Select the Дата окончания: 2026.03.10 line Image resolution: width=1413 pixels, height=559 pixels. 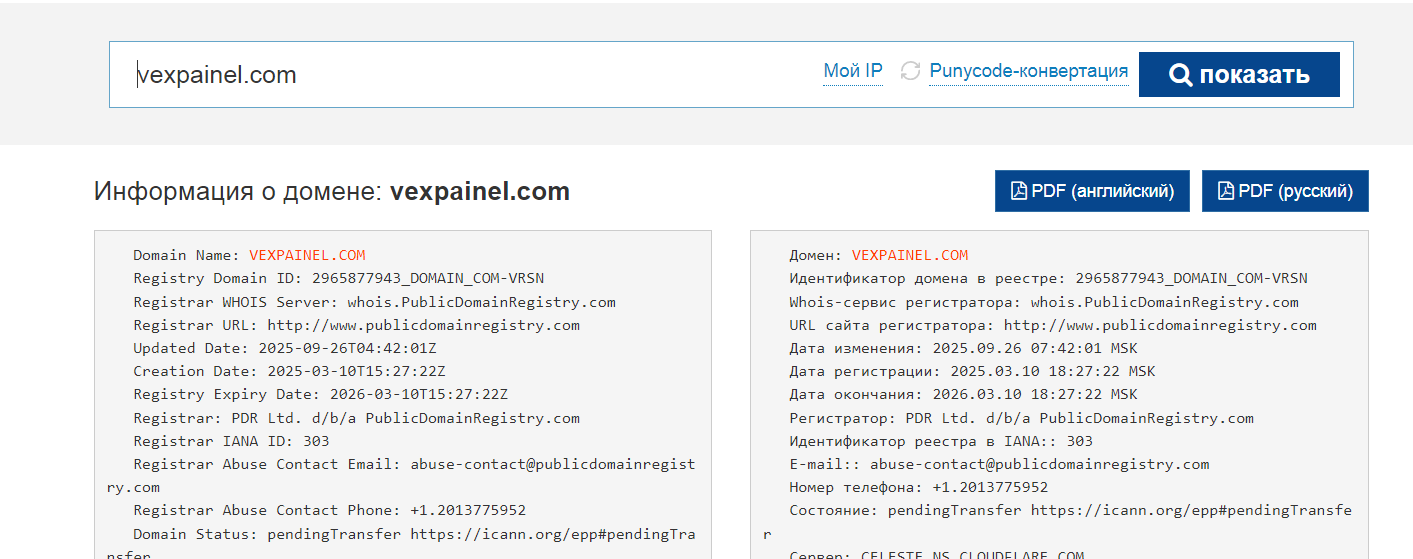(x=963, y=394)
